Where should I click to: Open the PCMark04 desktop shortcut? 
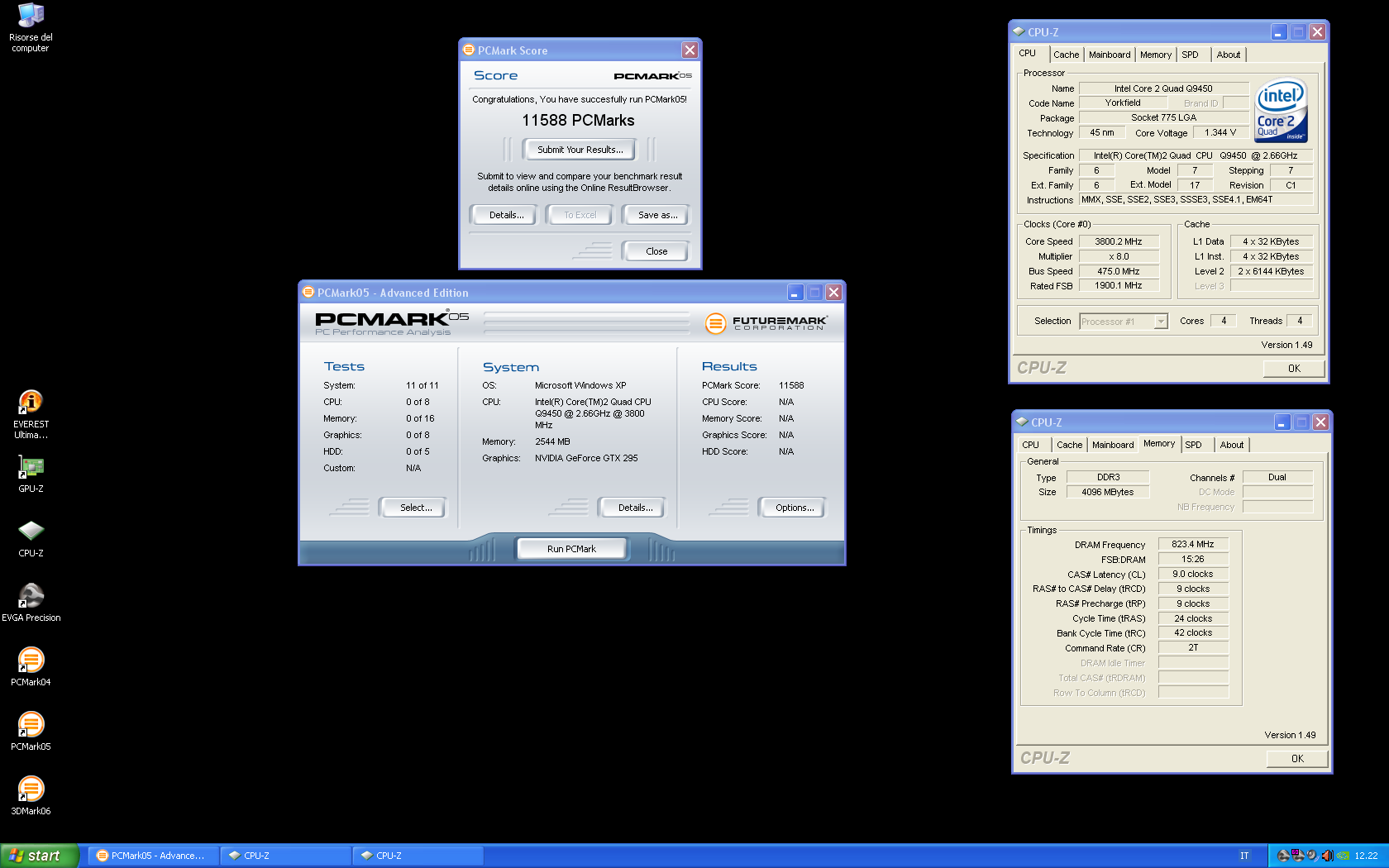(x=31, y=667)
